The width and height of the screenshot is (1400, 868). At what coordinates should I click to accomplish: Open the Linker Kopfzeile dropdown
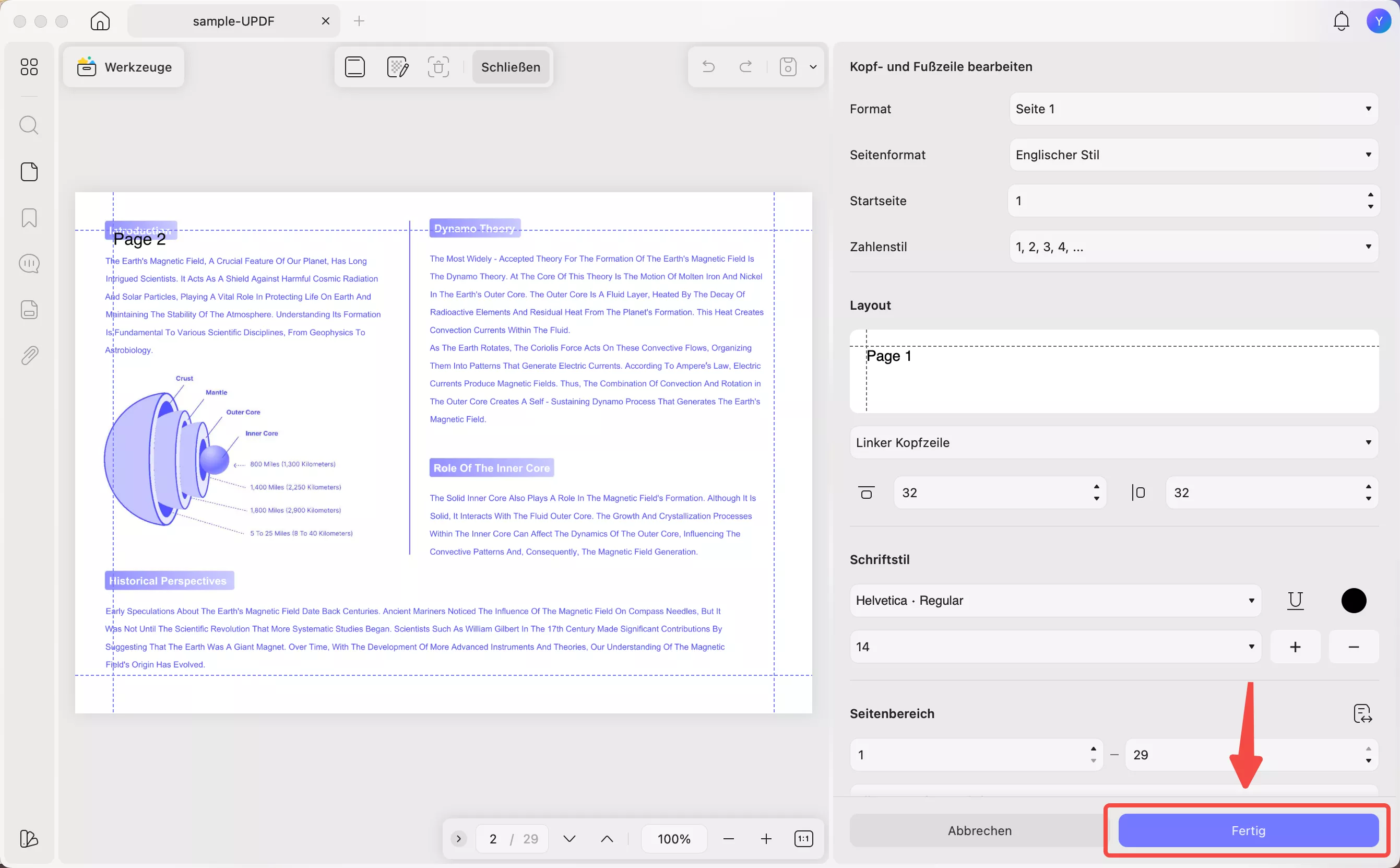1112,442
